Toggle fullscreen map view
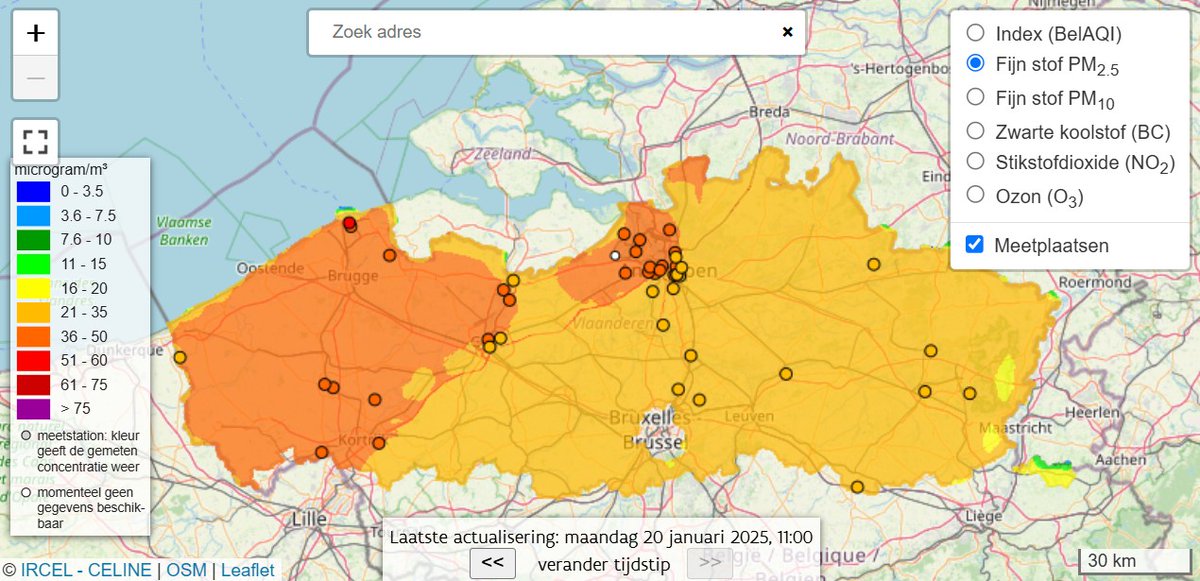Viewport: 1200px width, 581px height. (x=36, y=141)
